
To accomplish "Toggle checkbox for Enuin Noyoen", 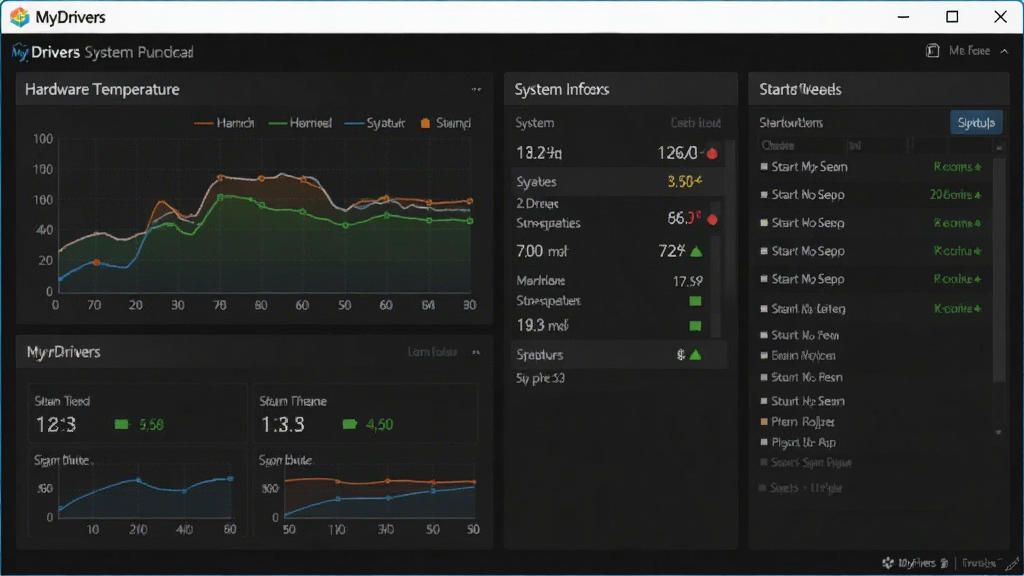I will click(x=764, y=356).
